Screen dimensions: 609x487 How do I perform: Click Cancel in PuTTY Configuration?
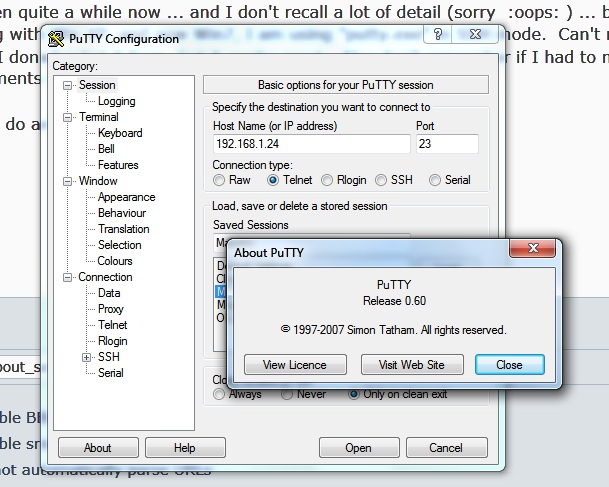447,448
